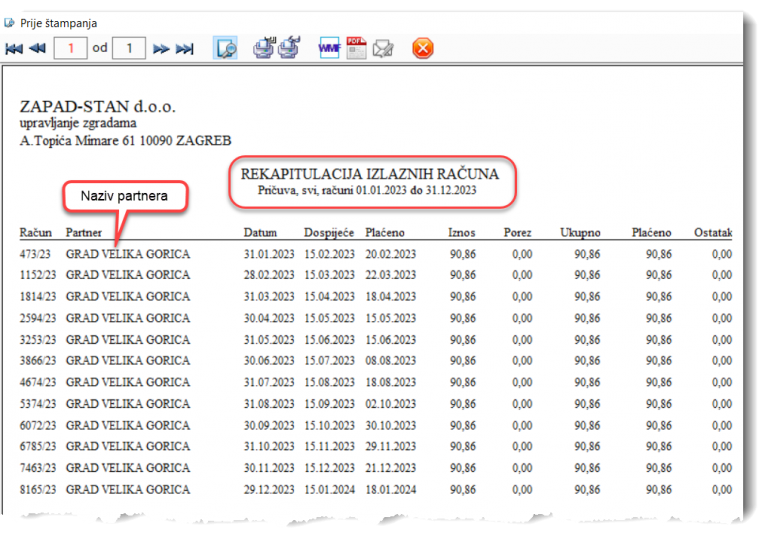Click due date 15.03.2023

(329, 275)
